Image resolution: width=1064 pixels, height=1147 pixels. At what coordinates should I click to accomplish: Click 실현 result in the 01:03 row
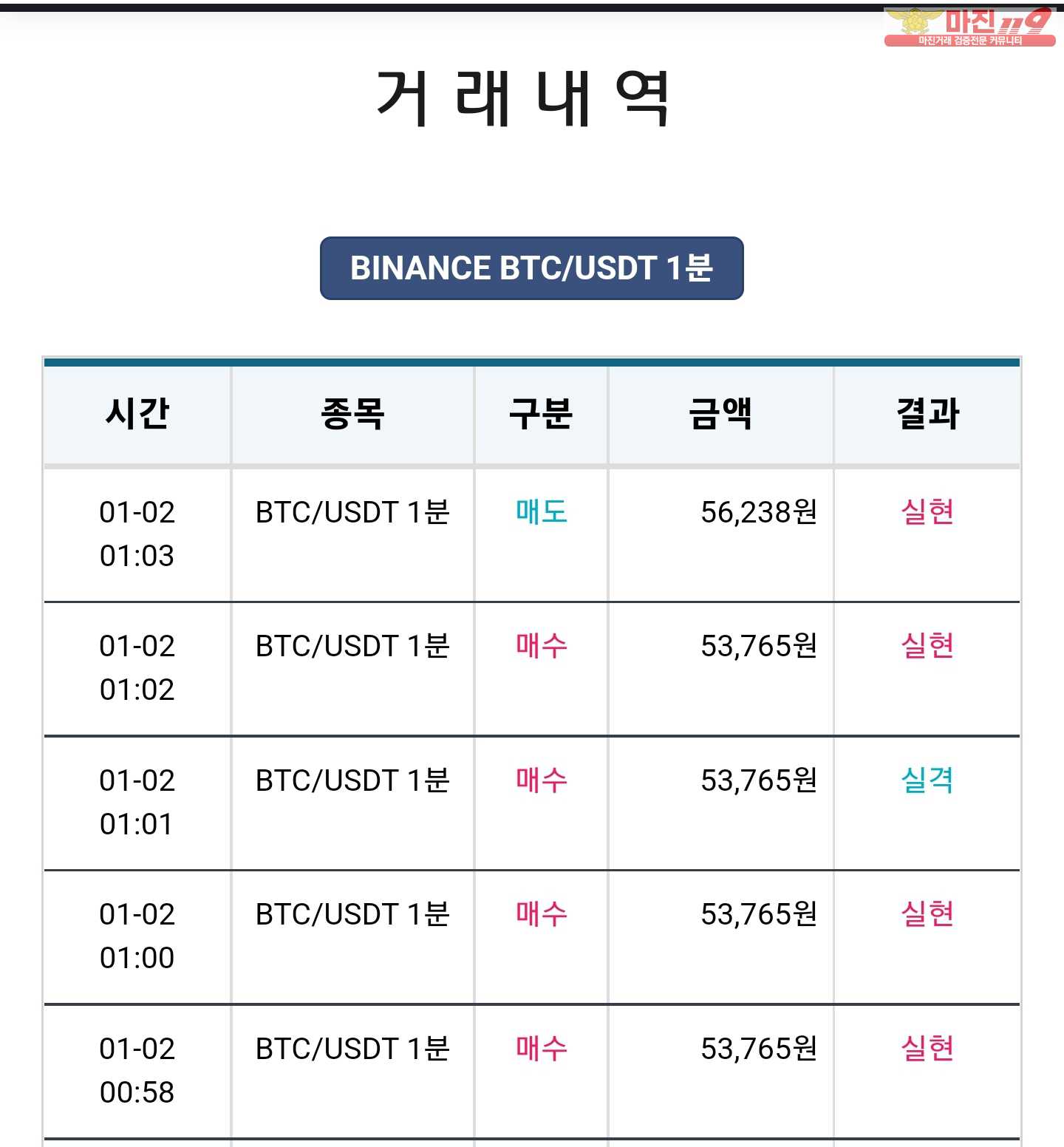927,511
